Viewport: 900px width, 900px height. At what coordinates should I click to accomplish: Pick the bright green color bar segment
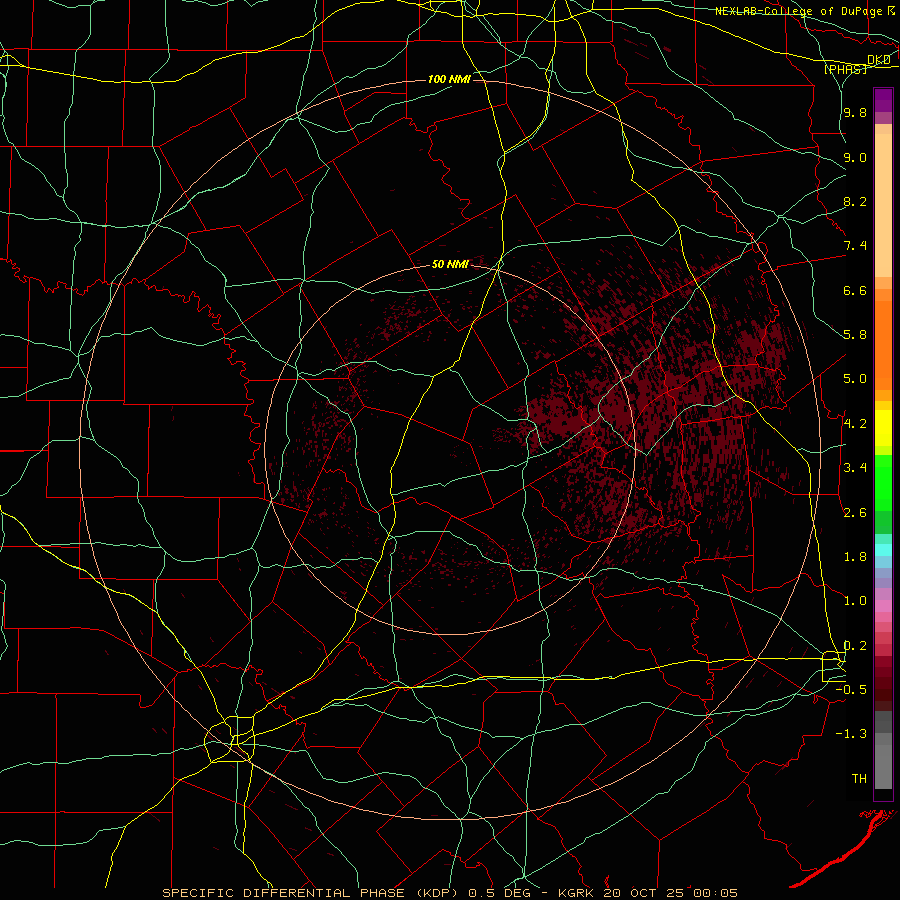pyautogui.click(x=883, y=482)
